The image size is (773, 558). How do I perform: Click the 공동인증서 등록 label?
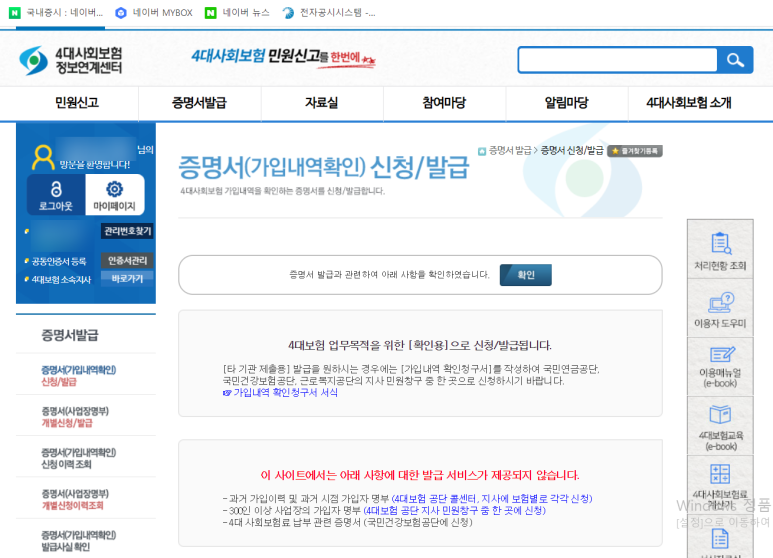tap(59, 261)
